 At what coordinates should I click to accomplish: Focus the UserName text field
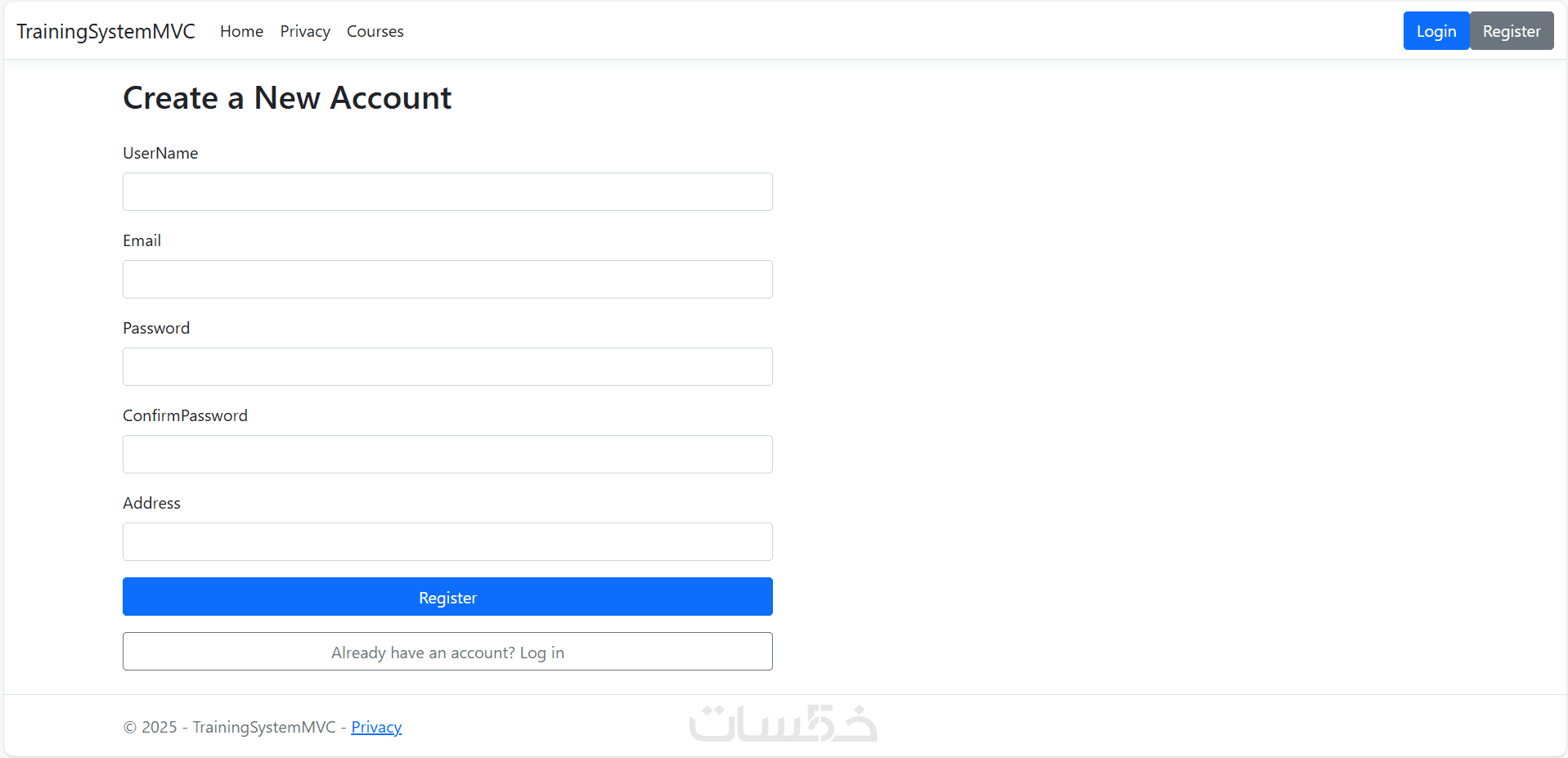[x=447, y=192]
